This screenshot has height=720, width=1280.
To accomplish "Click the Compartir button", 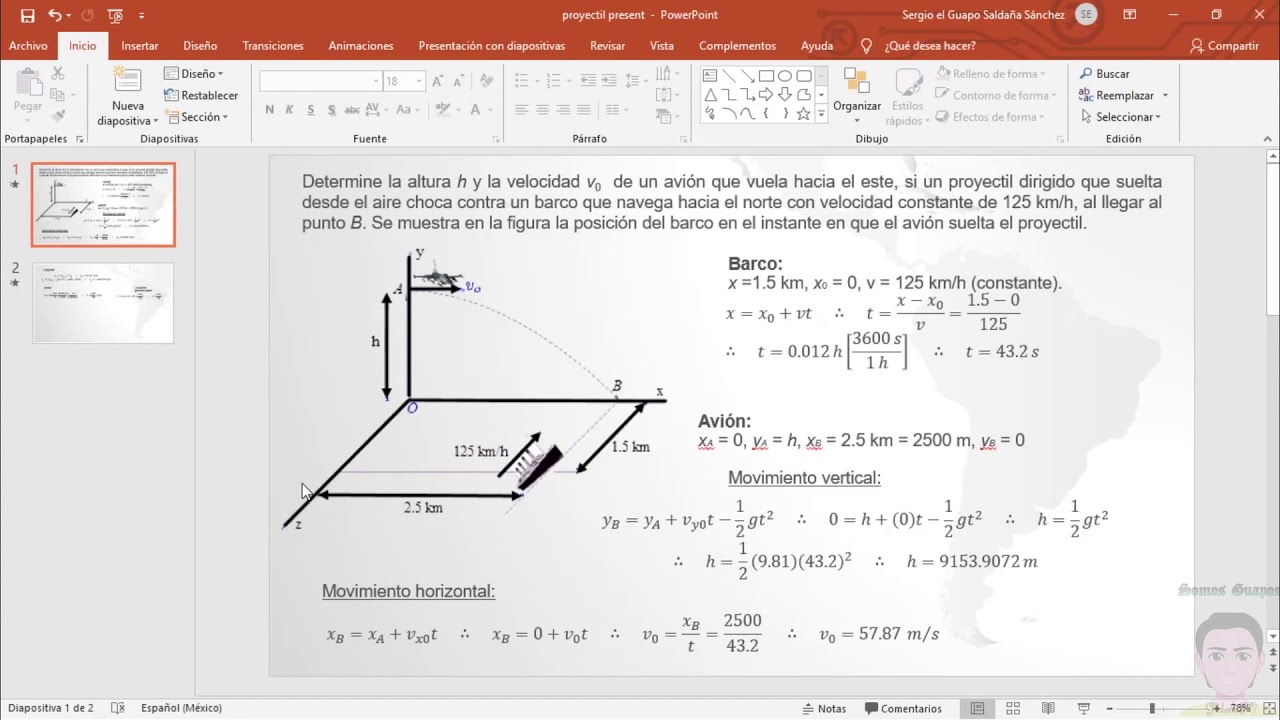I will coord(1224,46).
